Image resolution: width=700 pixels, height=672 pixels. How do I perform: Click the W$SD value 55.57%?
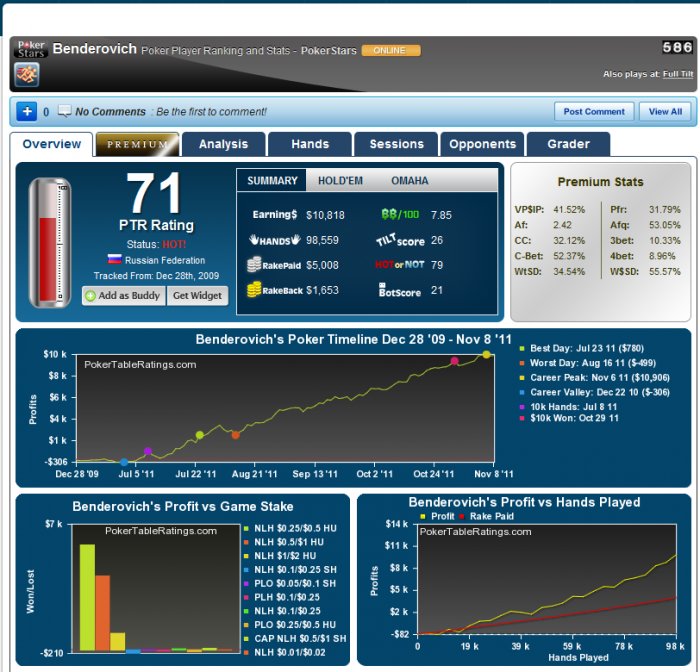click(665, 271)
